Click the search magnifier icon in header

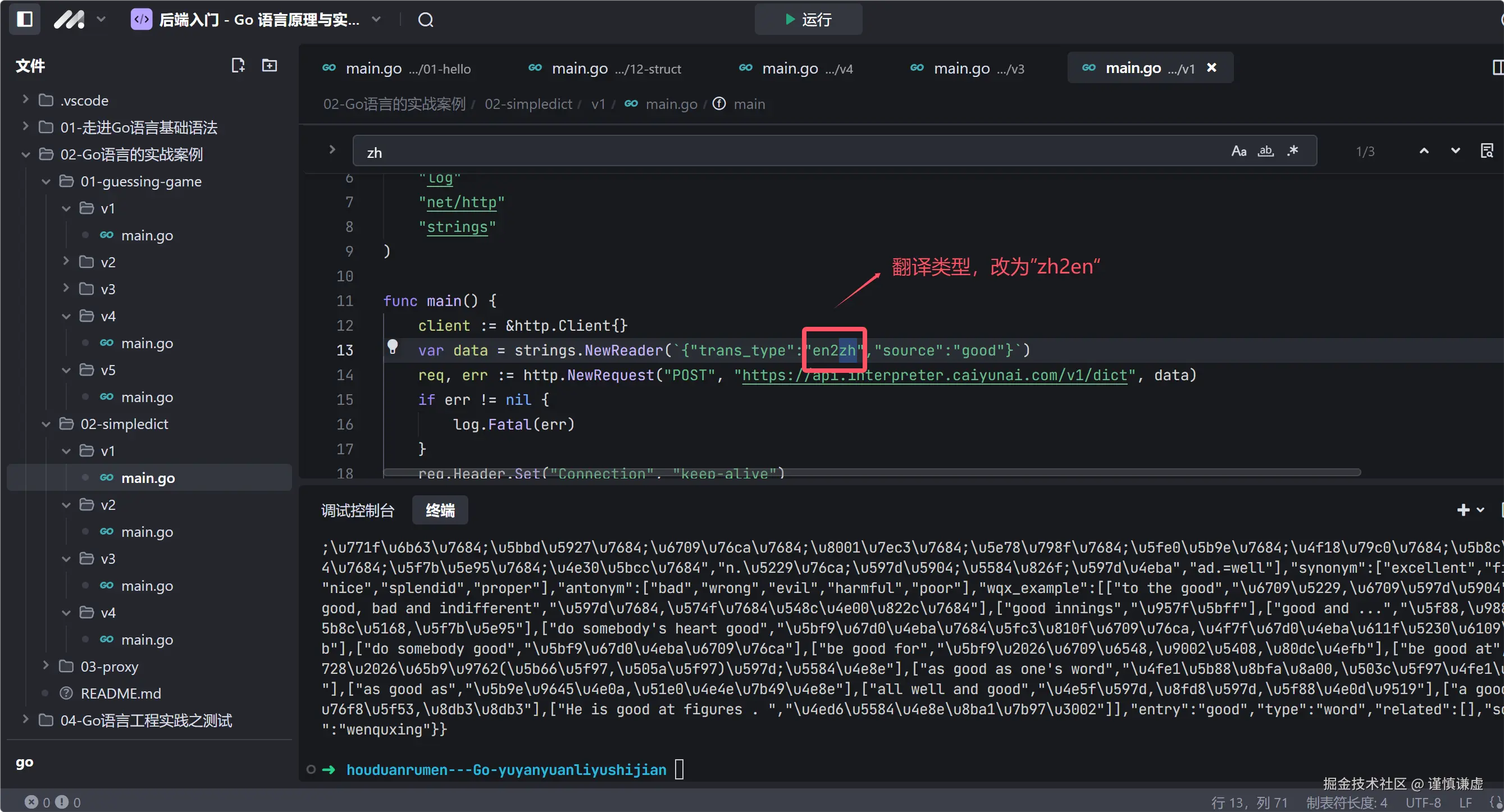(x=426, y=20)
